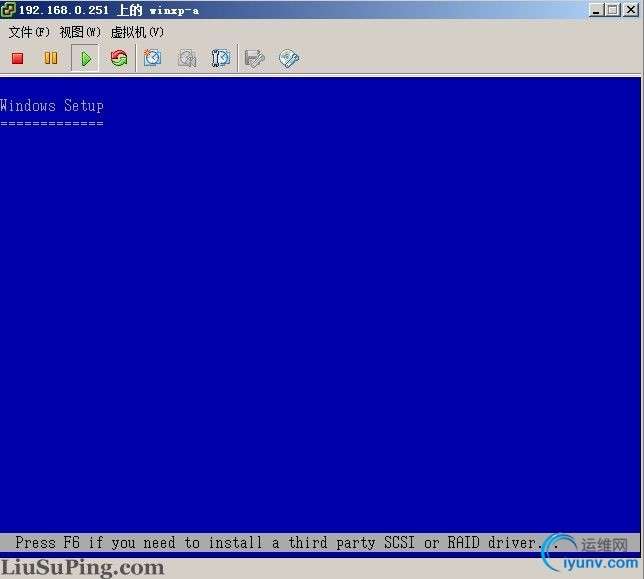Close the winxp-a console window

pos(631,10)
